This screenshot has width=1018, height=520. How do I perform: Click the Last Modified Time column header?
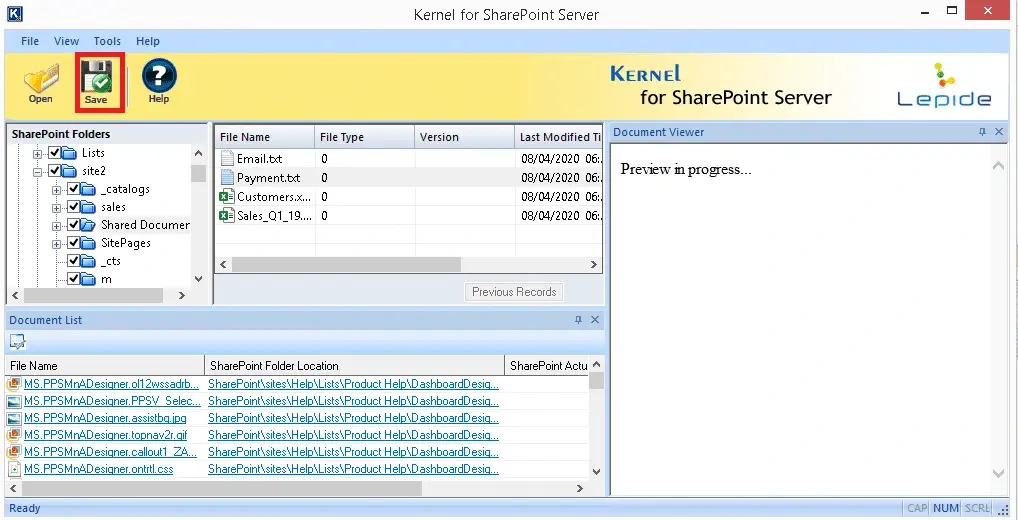click(x=559, y=137)
